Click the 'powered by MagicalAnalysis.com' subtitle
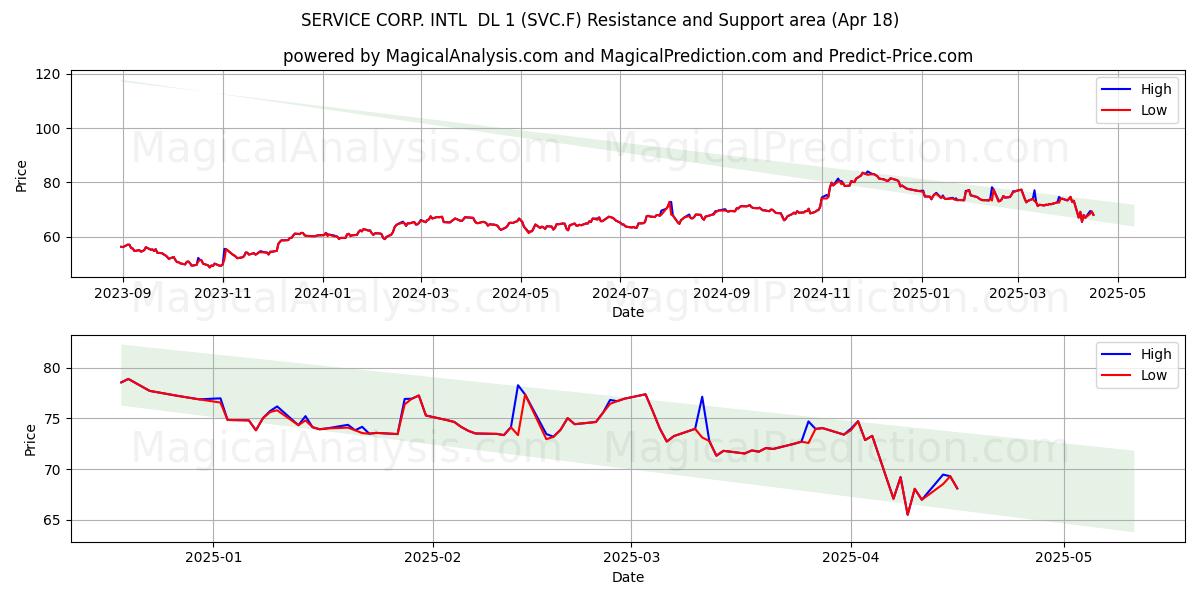The height and width of the screenshot is (600, 1200). coord(628,56)
